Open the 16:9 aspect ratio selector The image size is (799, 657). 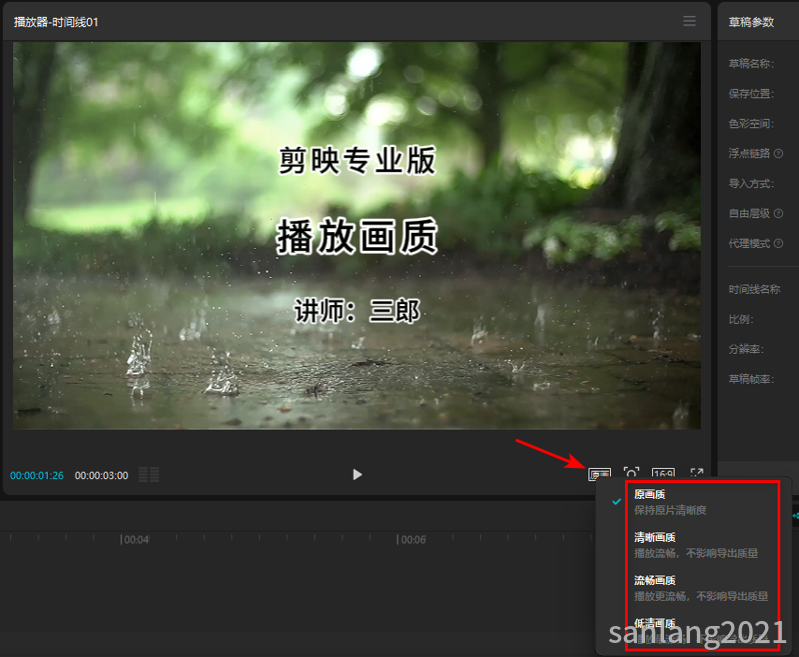point(663,474)
